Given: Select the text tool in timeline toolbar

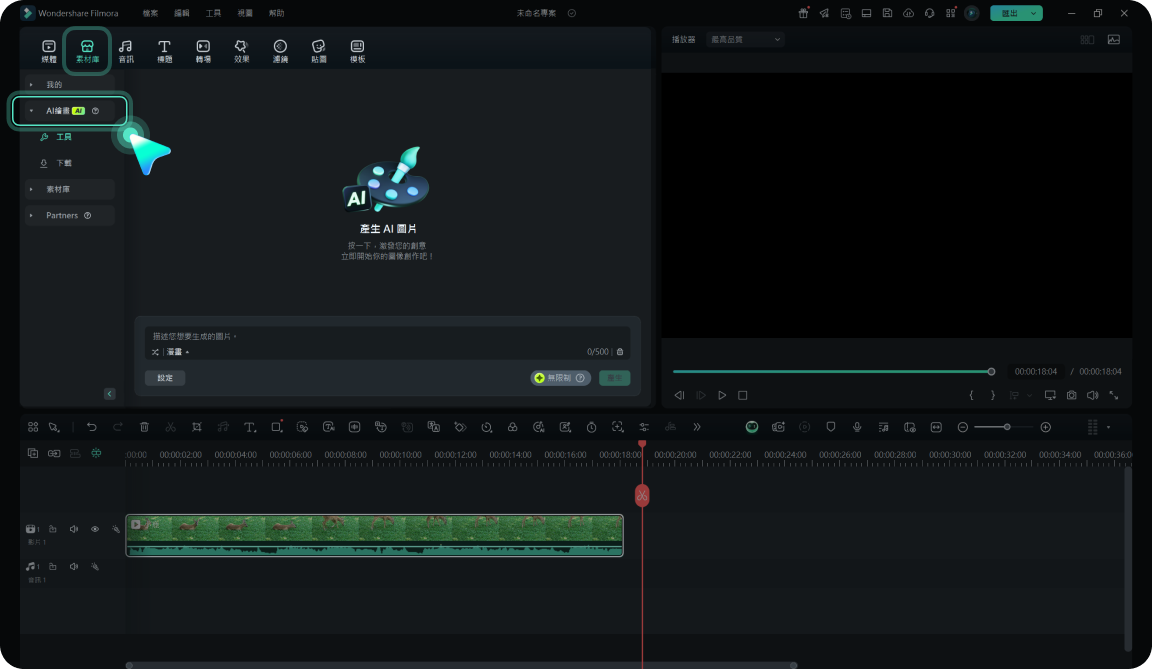Looking at the screenshot, I should point(250,427).
